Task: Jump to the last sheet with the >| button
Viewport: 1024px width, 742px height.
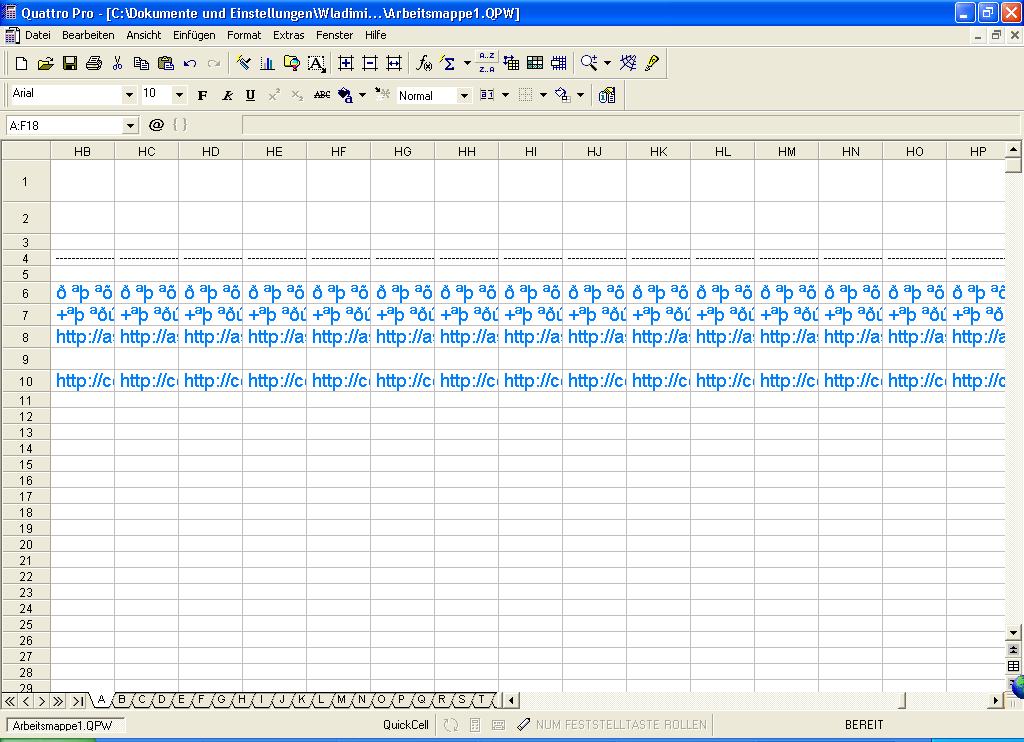Action: (x=78, y=702)
